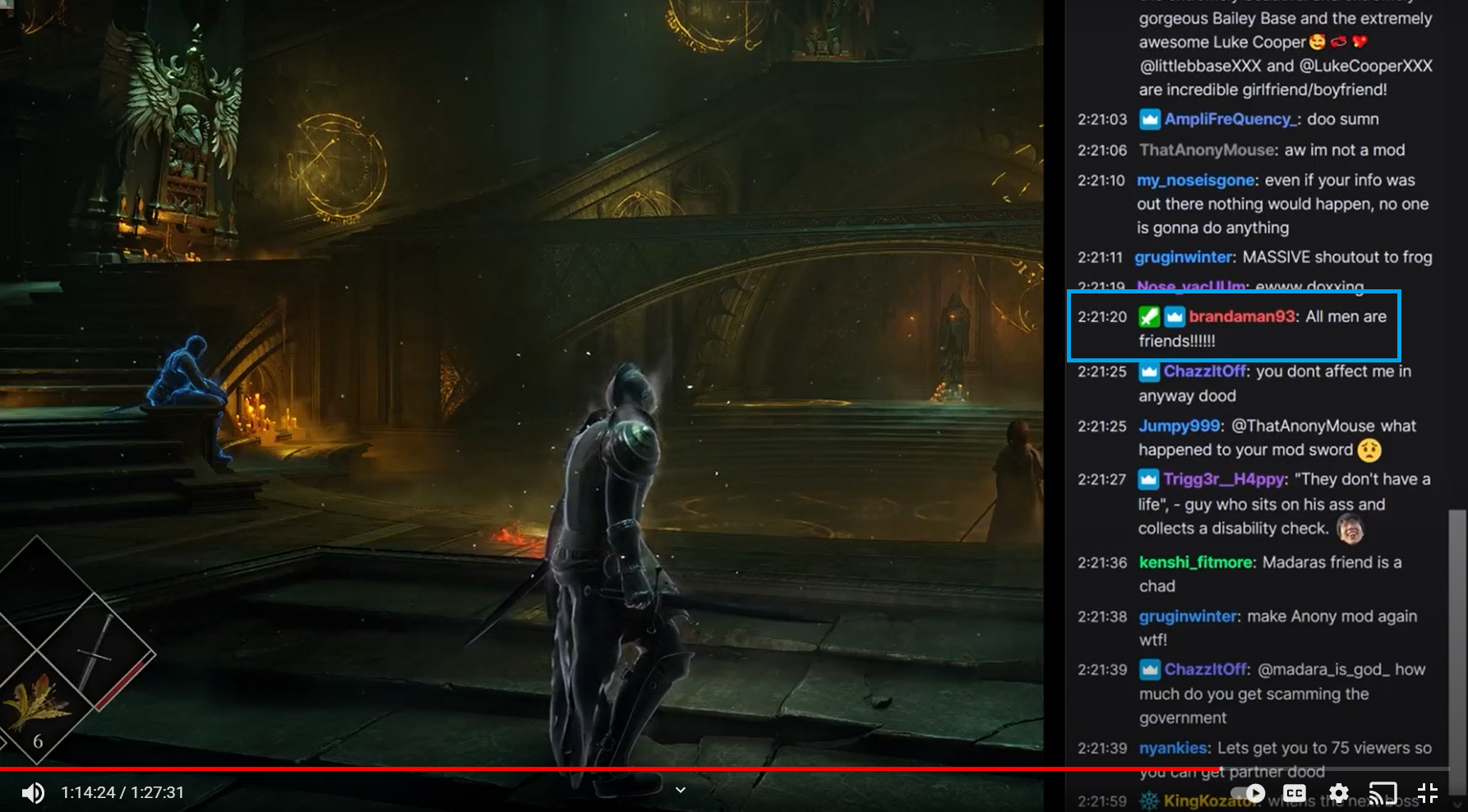
Task: Open gruginwinter's name on the frog shoutout message
Action: click(1184, 257)
